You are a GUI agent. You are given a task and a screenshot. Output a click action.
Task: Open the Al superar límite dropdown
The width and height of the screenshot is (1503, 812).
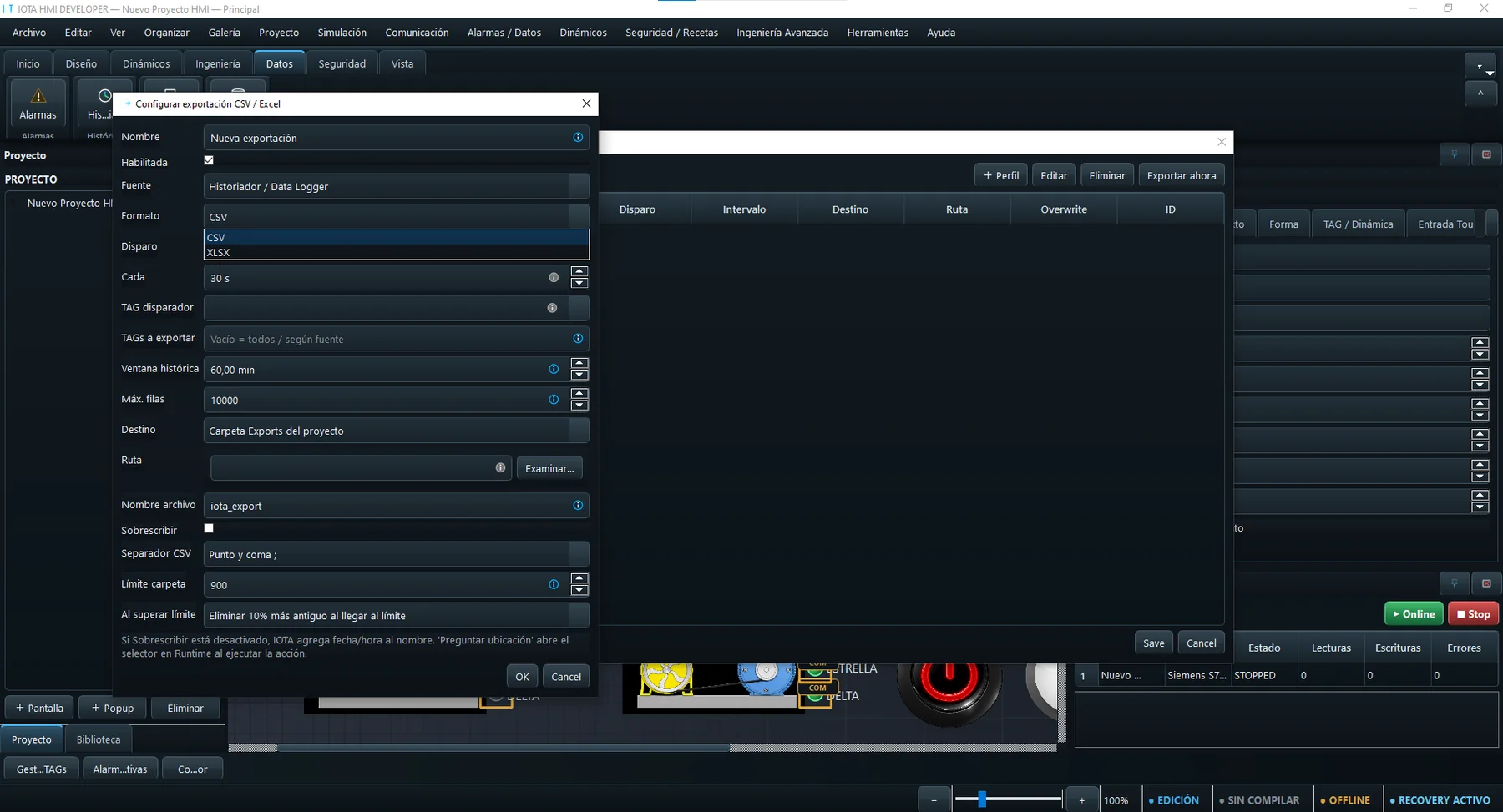pyautogui.click(x=396, y=616)
